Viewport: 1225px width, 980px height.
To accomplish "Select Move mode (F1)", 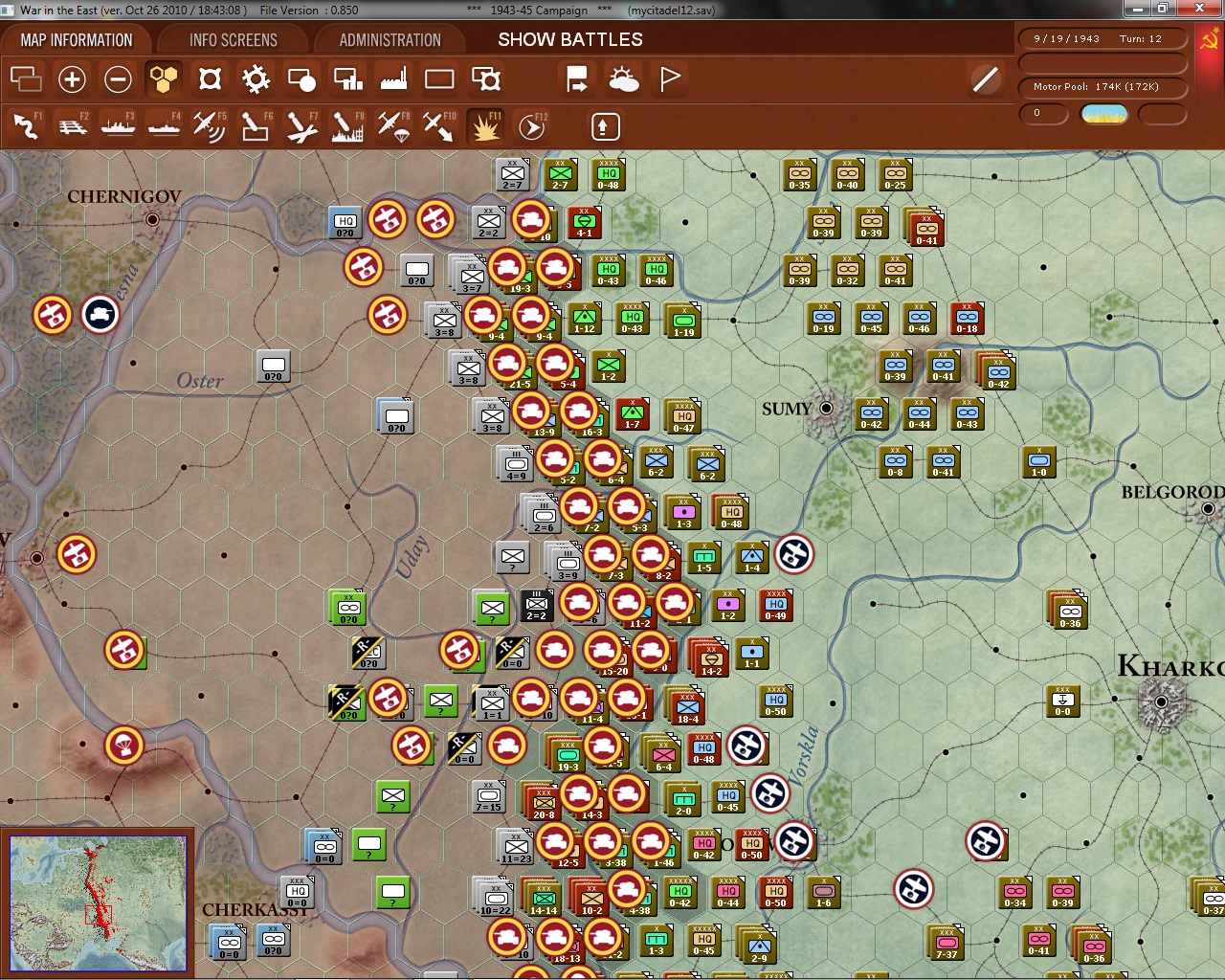I will 26,125.
